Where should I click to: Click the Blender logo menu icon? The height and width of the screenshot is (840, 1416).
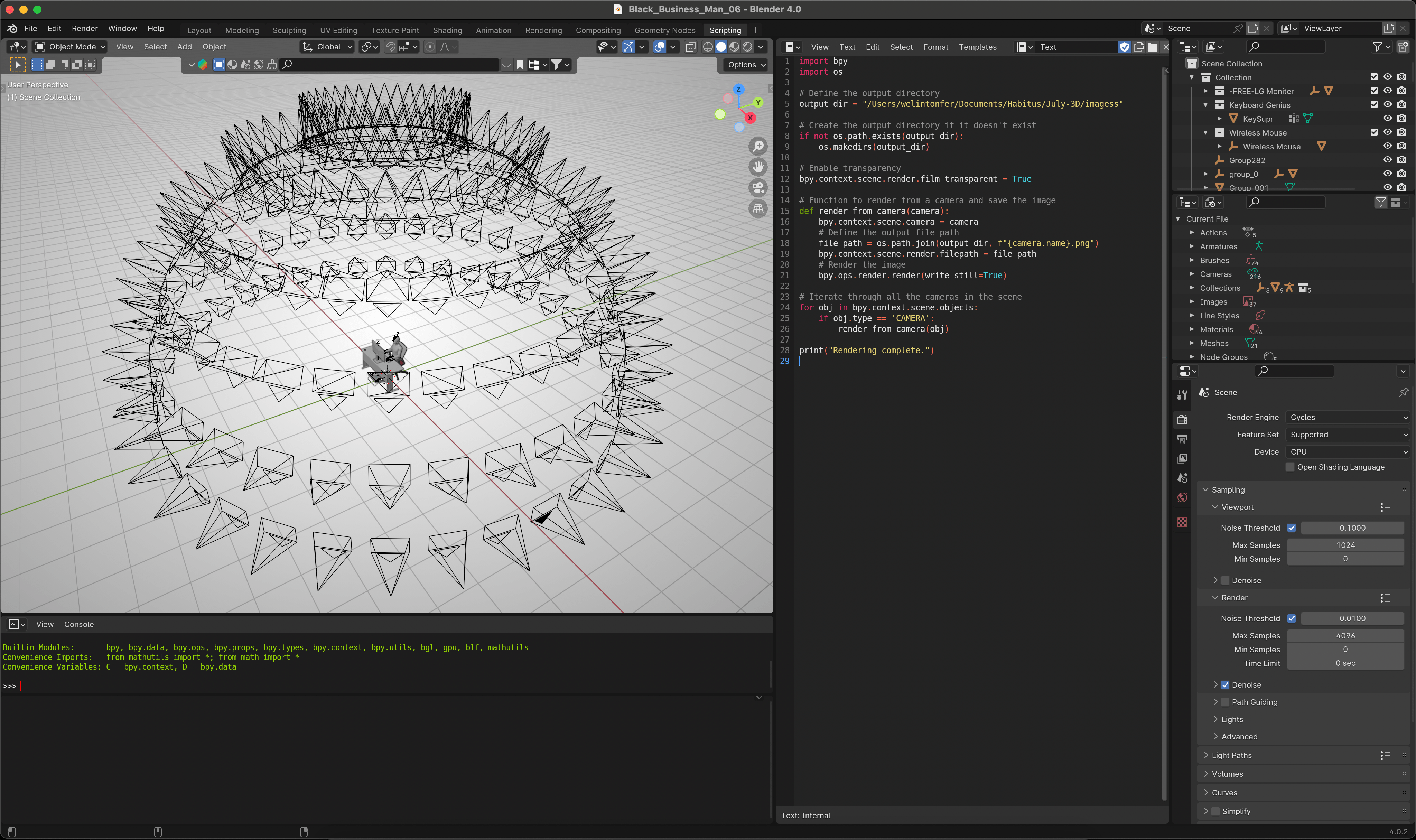(12, 28)
